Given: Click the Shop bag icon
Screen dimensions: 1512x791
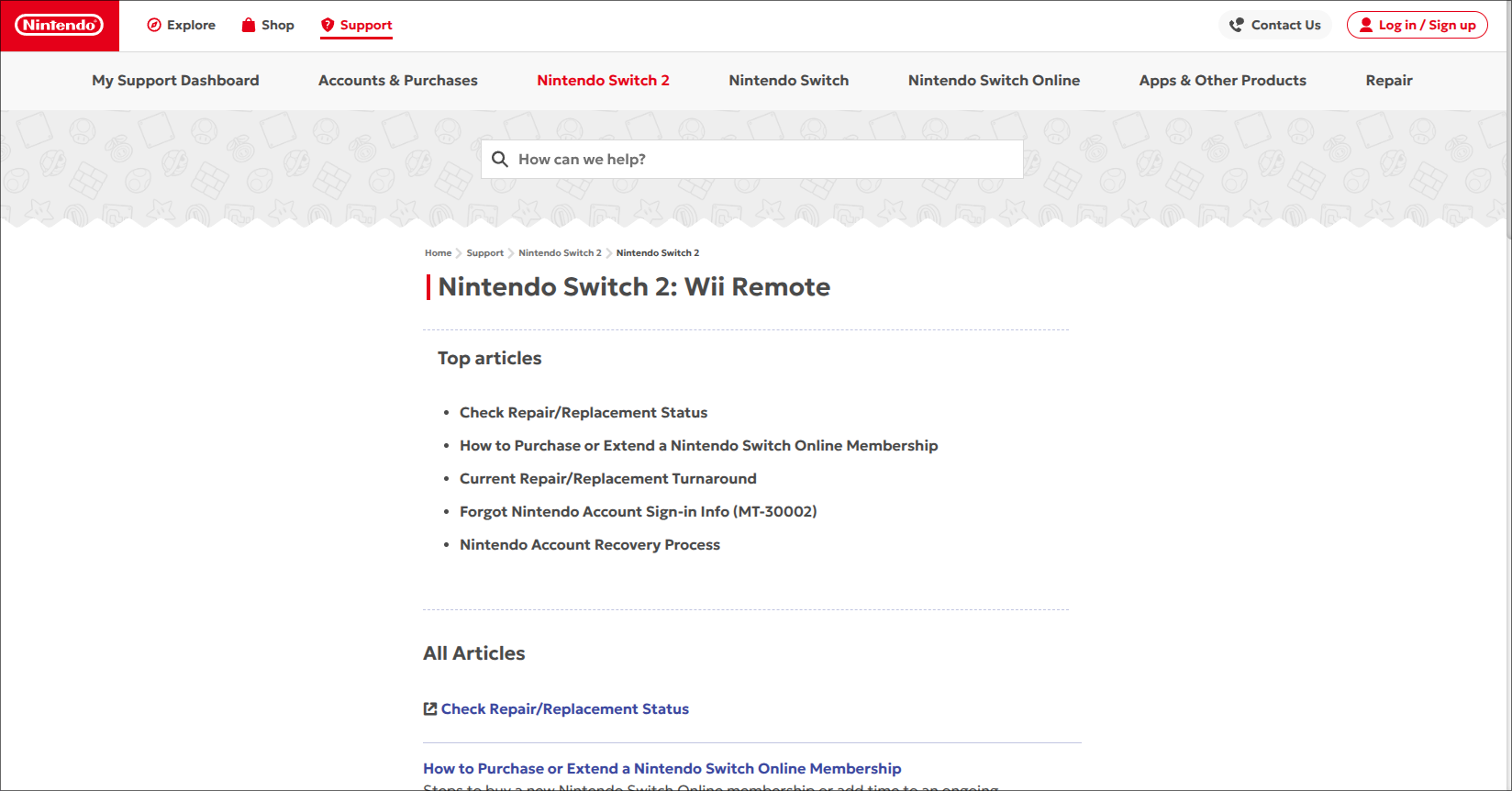Looking at the screenshot, I should [x=248, y=25].
